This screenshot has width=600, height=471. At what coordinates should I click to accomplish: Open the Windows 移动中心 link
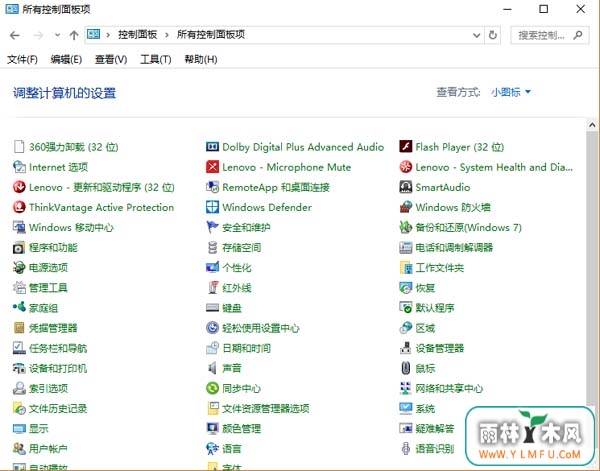point(71,228)
